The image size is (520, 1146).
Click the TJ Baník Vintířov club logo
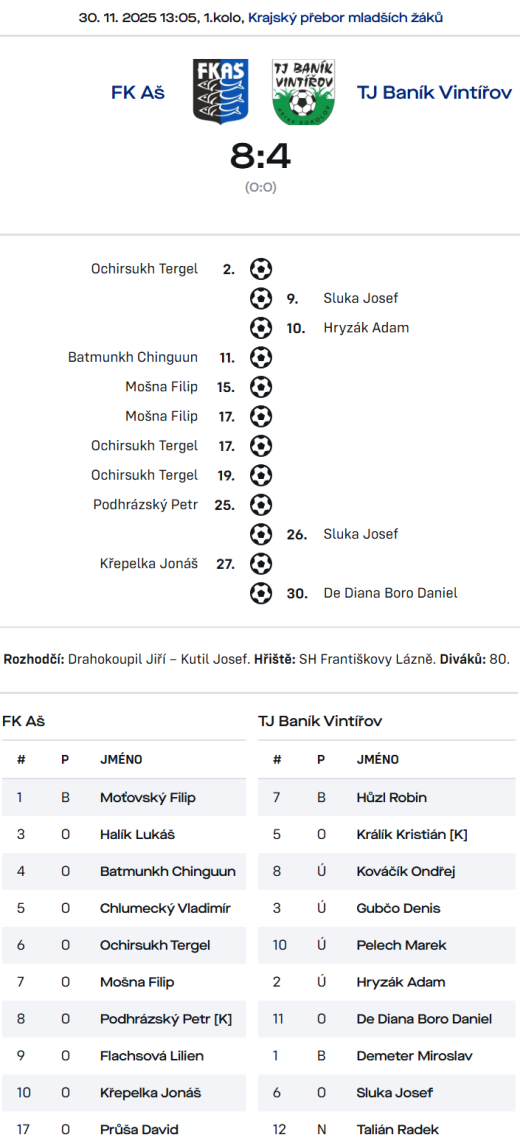303,92
